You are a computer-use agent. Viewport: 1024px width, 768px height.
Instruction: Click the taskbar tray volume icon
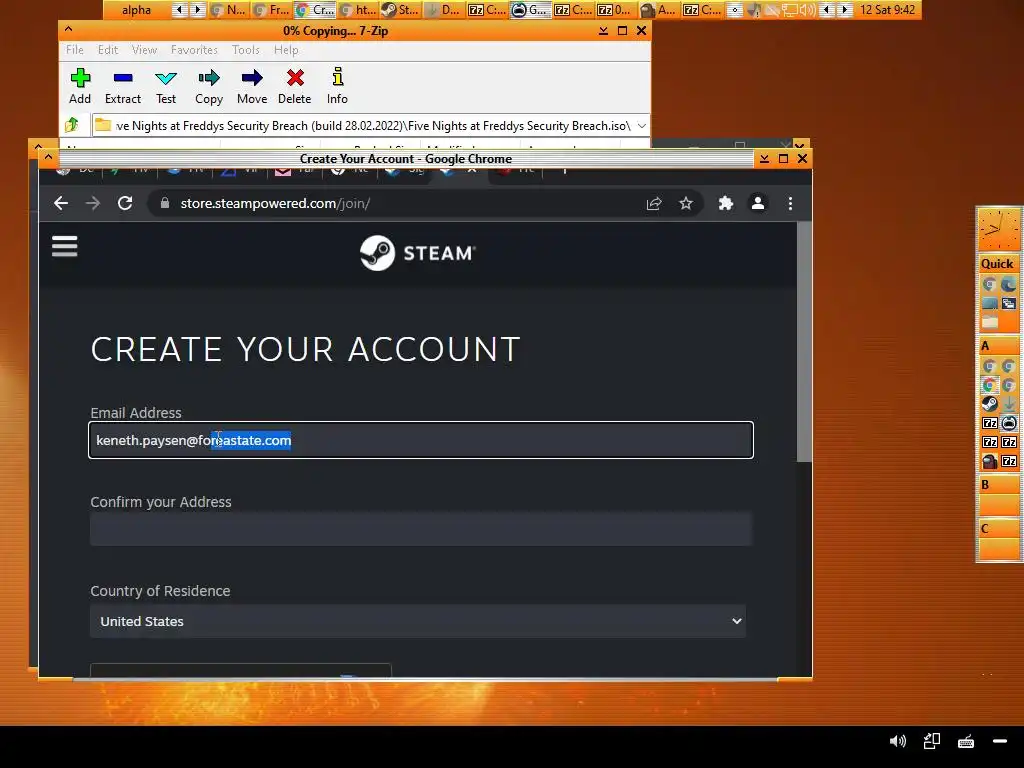point(809,10)
